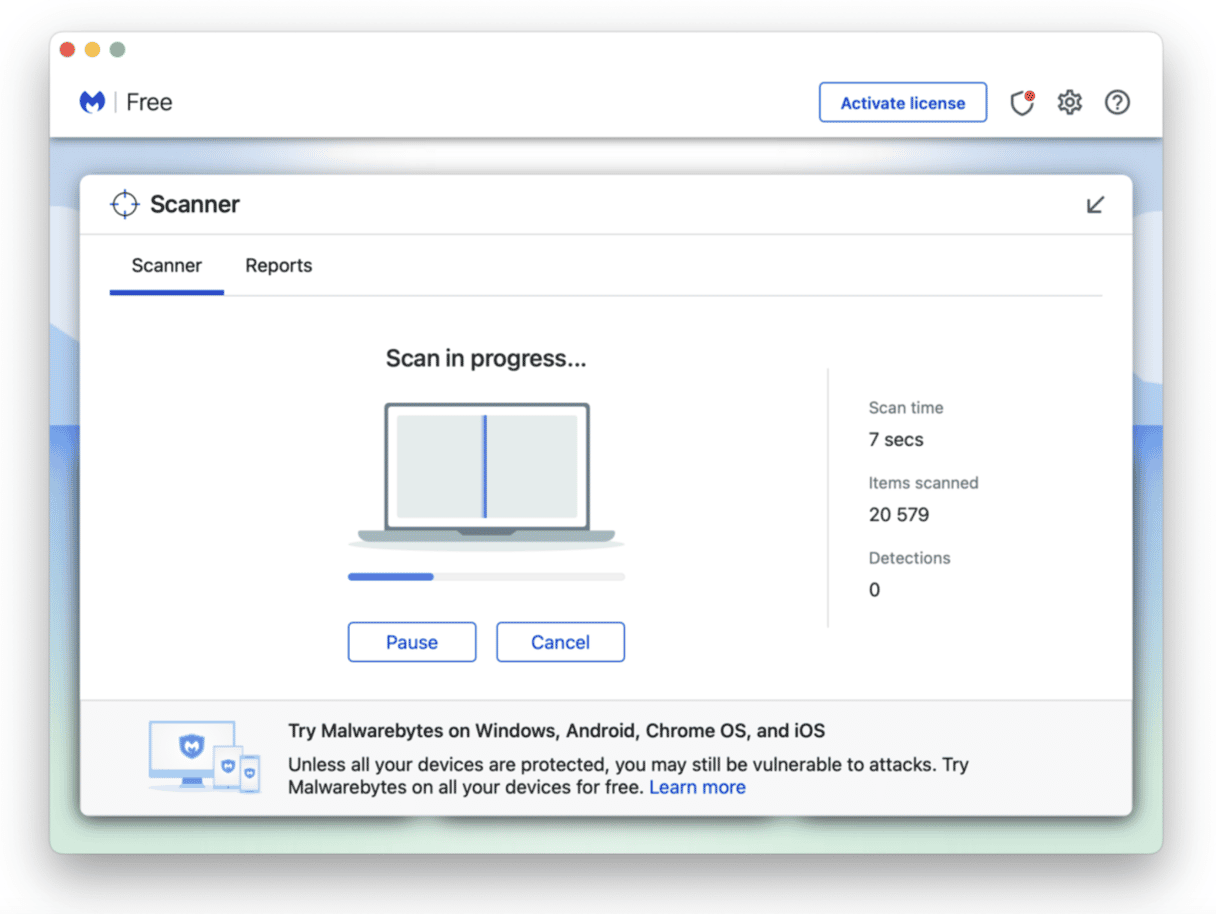Open Help via the question mark icon
The image size is (1216, 914).
click(1117, 102)
